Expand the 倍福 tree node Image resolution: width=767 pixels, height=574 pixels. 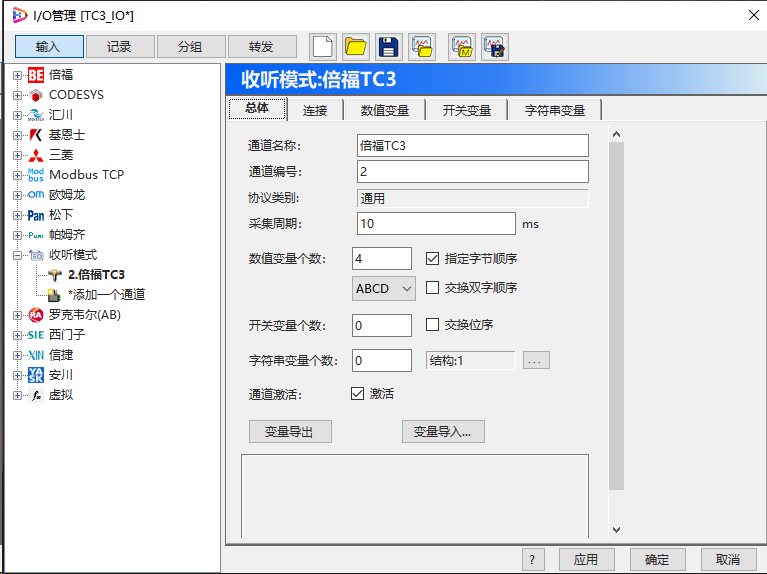17,75
